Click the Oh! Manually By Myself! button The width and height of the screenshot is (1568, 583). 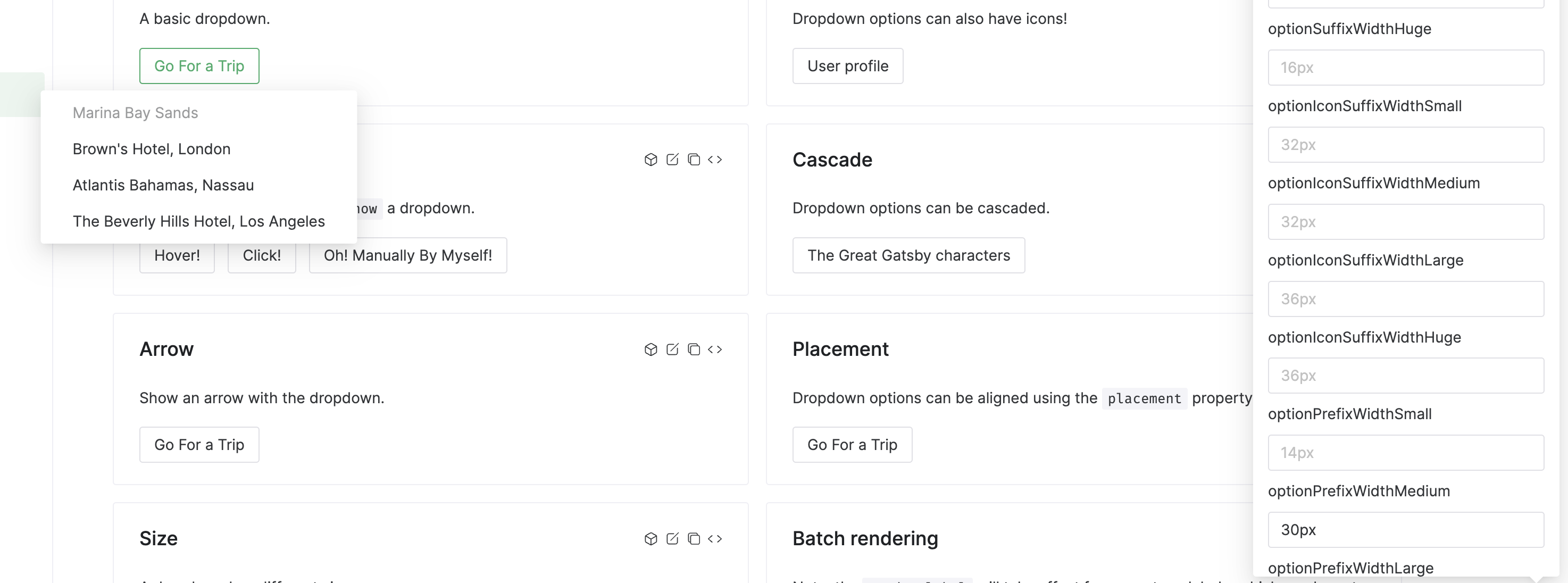tap(408, 255)
